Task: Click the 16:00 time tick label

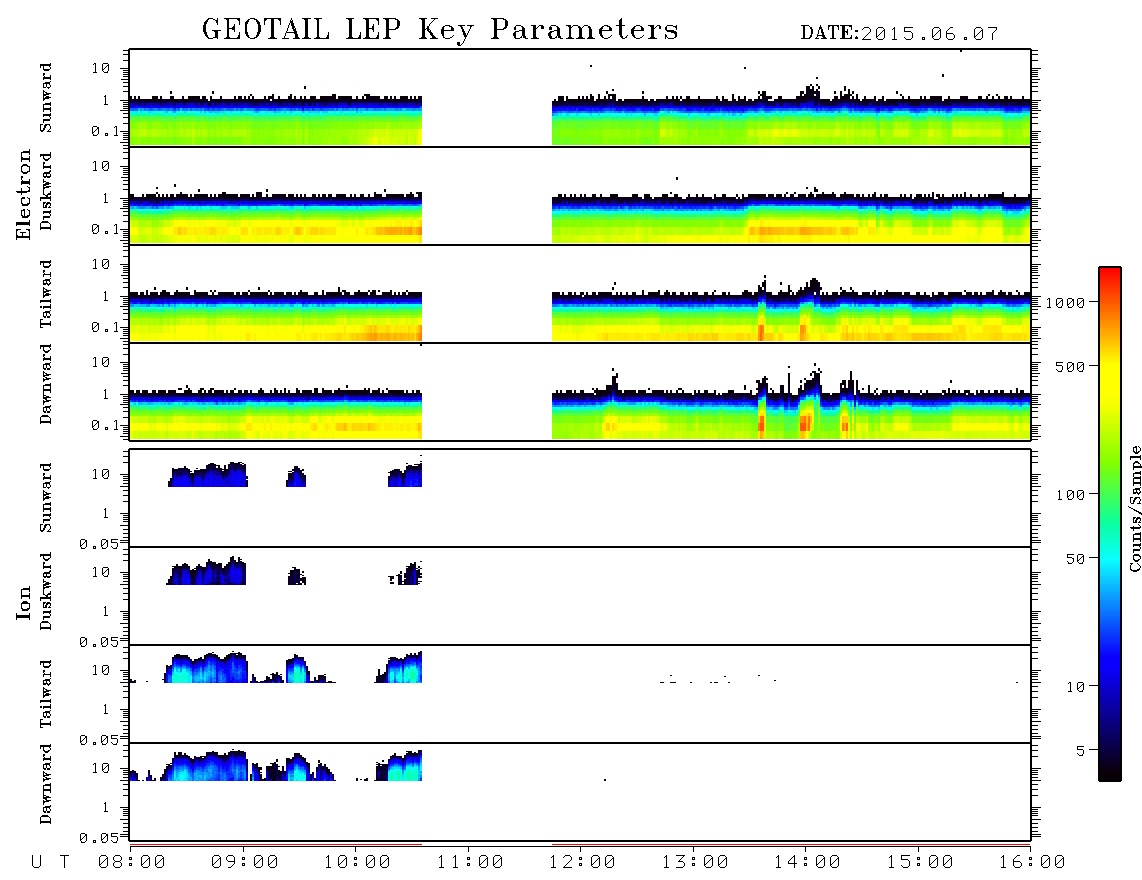Action: [1033, 862]
